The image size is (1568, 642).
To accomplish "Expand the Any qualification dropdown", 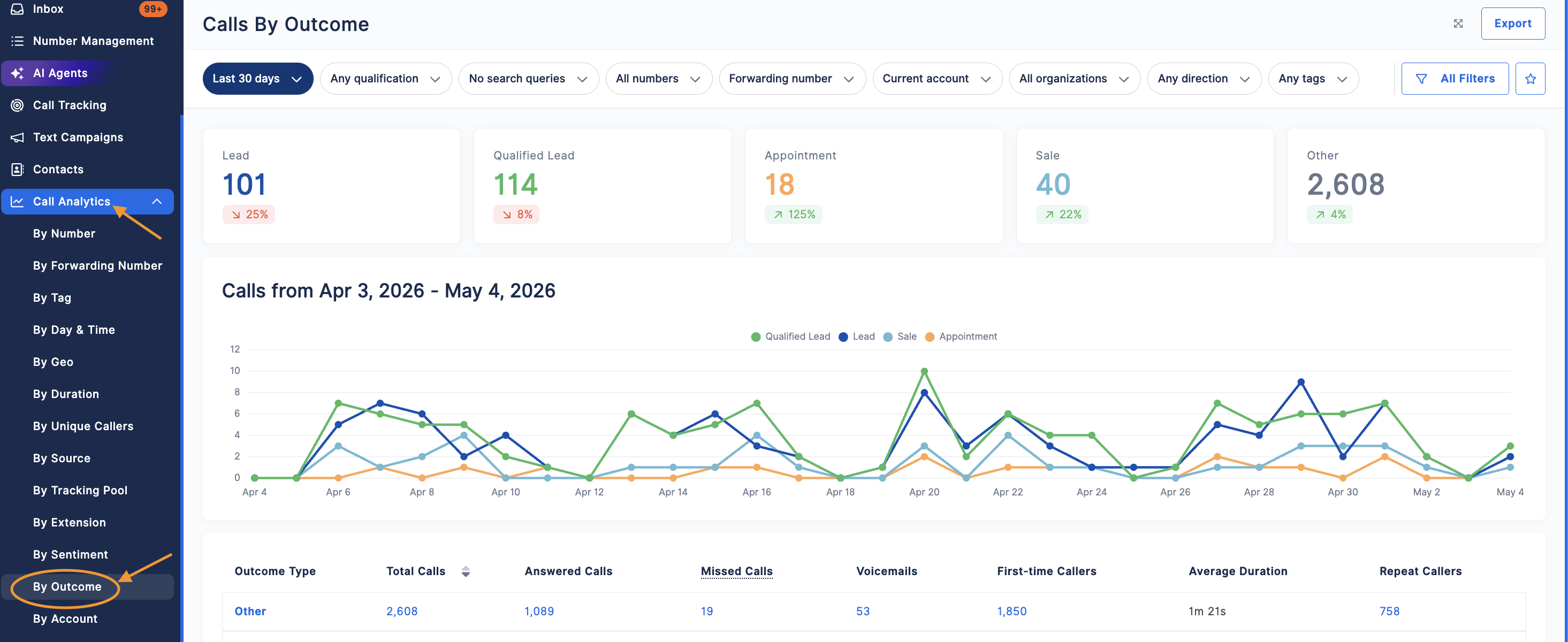I will pyautogui.click(x=385, y=79).
